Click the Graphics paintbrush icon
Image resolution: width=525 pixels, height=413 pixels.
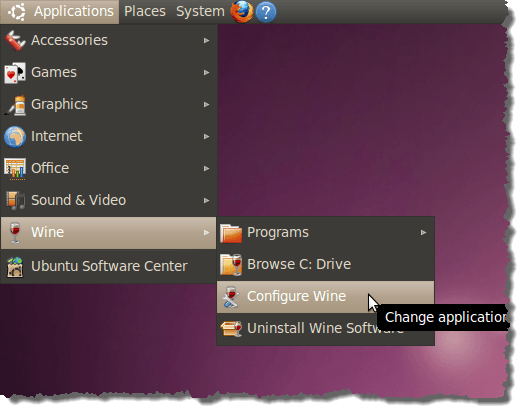15,105
